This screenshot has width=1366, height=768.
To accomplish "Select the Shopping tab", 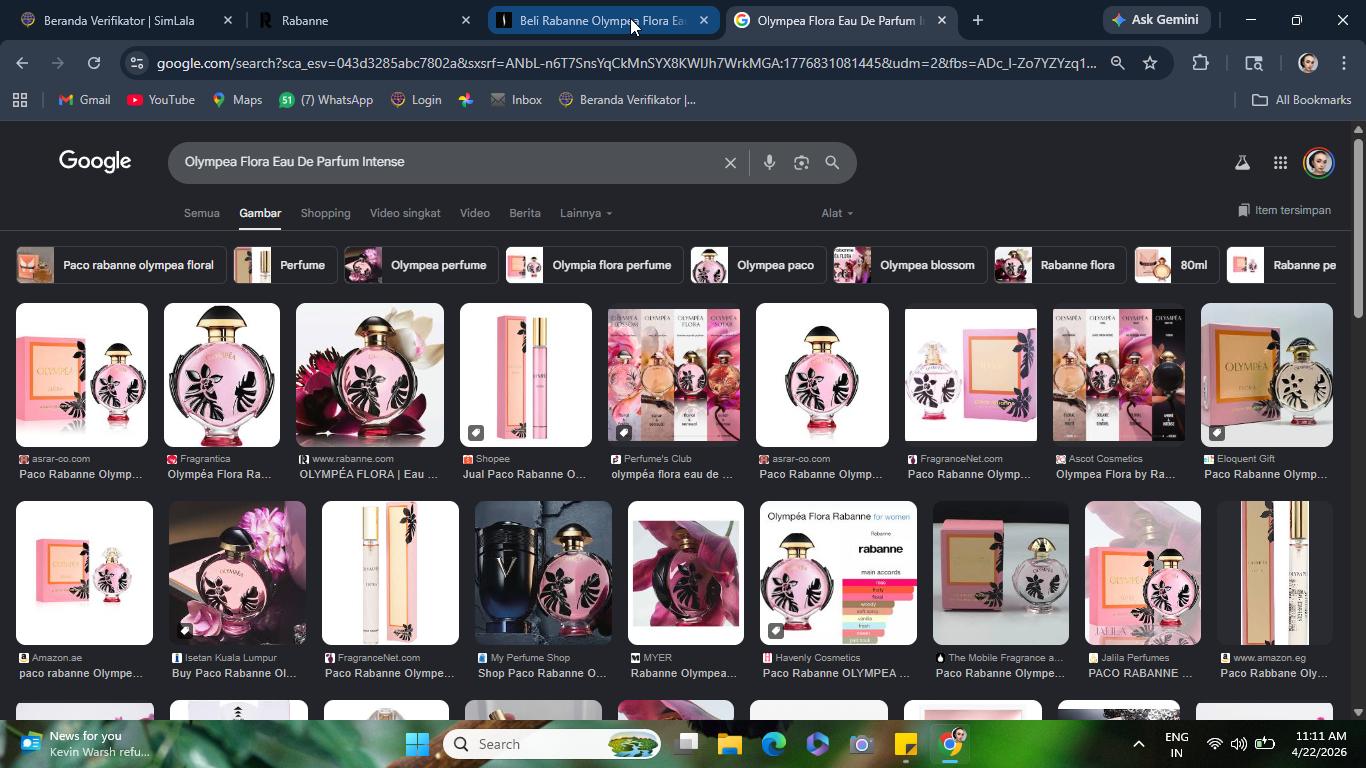I will click(x=325, y=213).
